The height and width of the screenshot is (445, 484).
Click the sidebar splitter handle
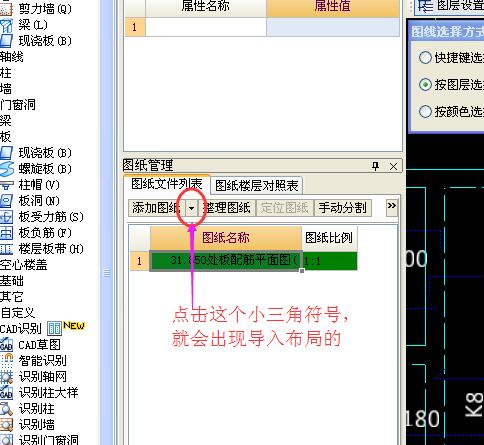pos(107,273)
